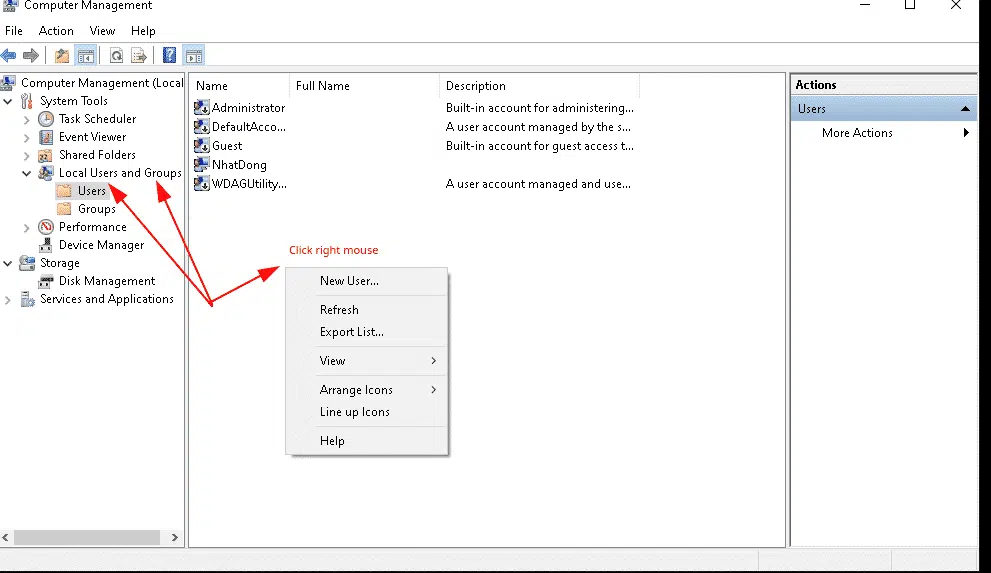Open the Help menu in menu bar
Viewport: 991px width, 573px height.
tap(143, 31)
